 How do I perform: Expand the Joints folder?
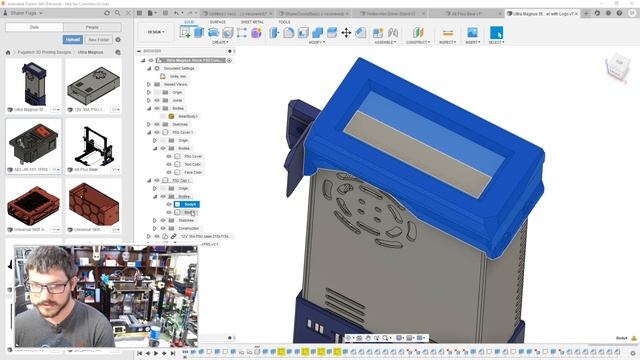point(149,100)
